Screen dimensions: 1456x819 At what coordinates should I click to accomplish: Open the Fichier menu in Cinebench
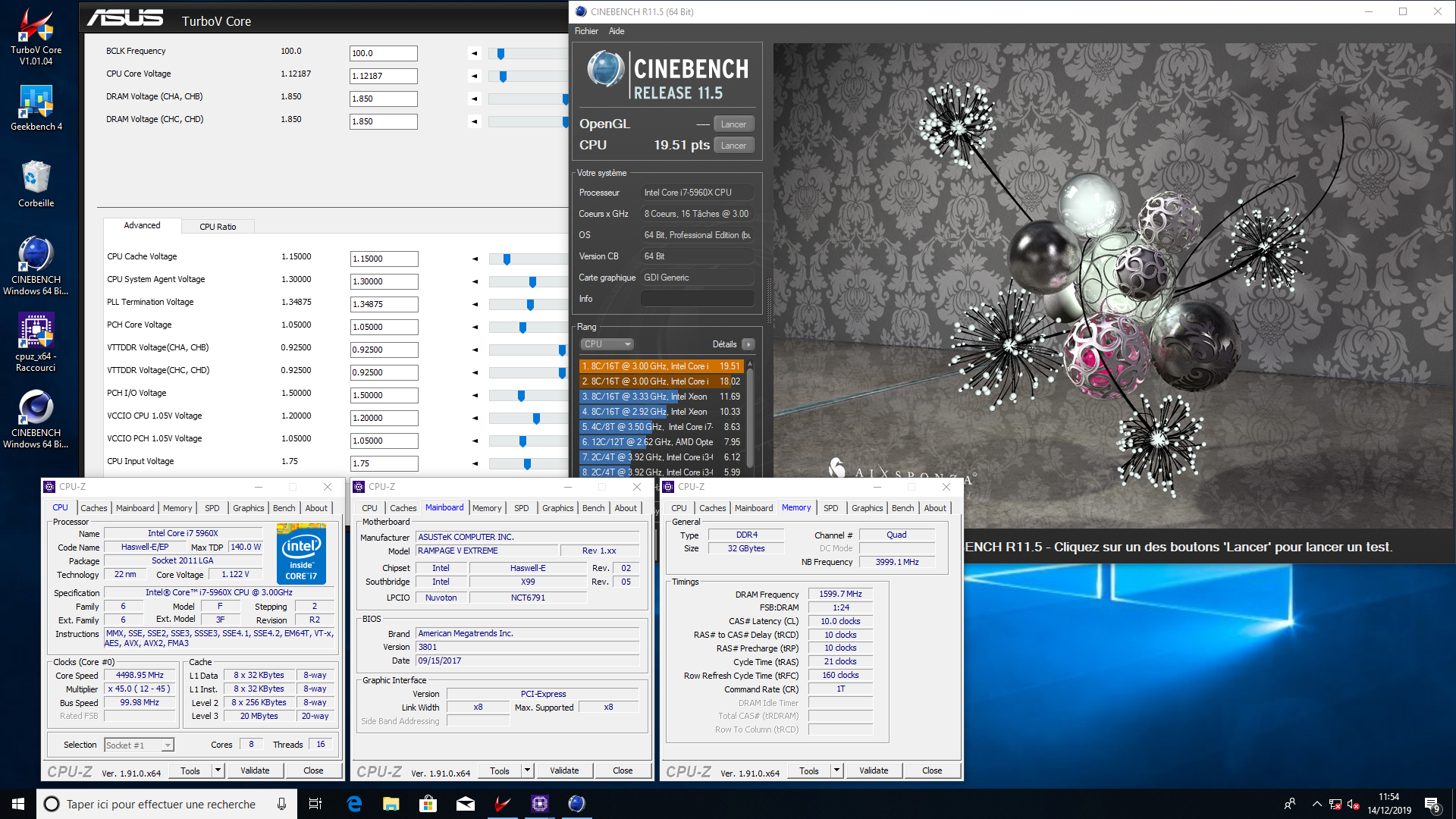[x=586, y=31]
